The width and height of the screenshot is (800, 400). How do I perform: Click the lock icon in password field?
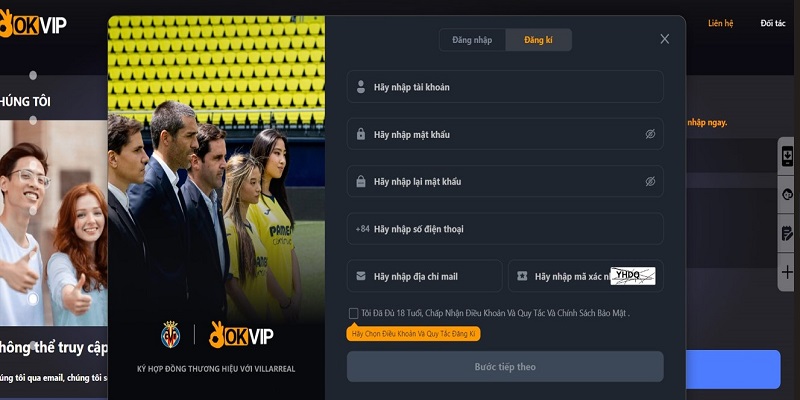361,134
